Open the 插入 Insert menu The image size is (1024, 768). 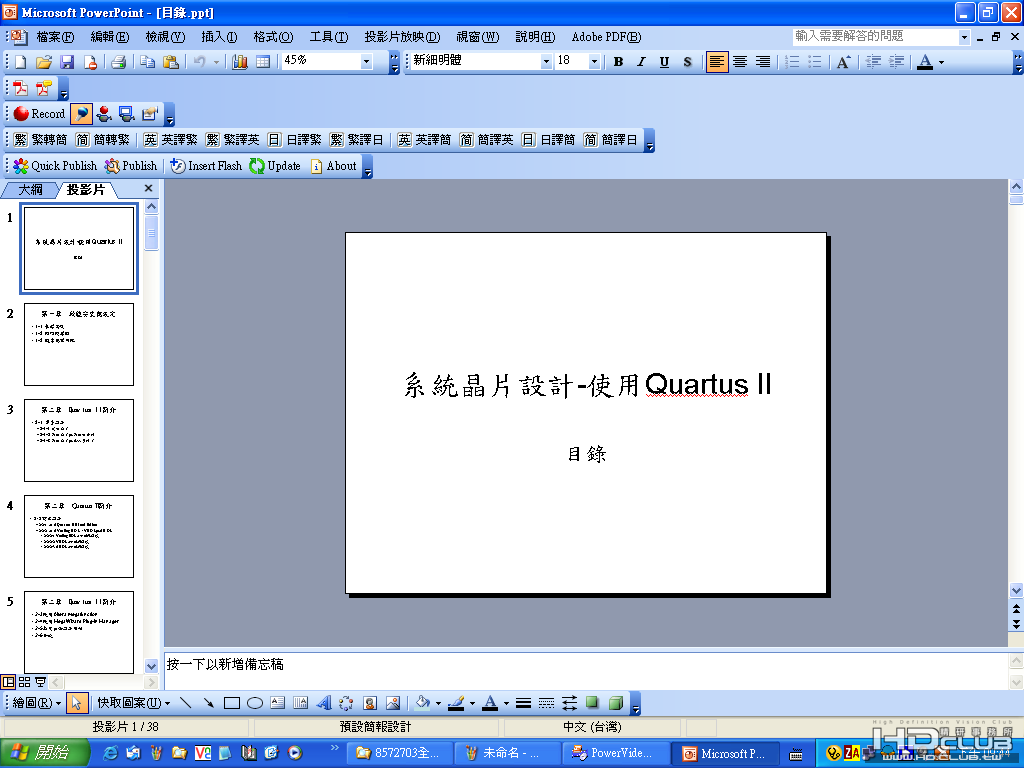[x=219, y=37]
